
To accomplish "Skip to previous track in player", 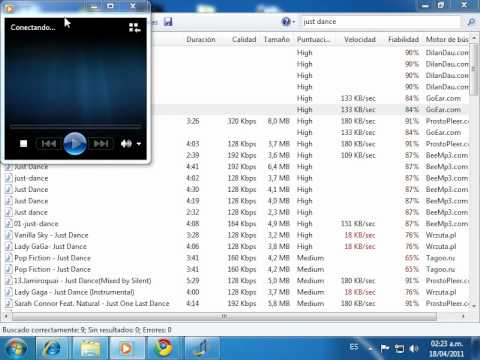I will 49,144.
